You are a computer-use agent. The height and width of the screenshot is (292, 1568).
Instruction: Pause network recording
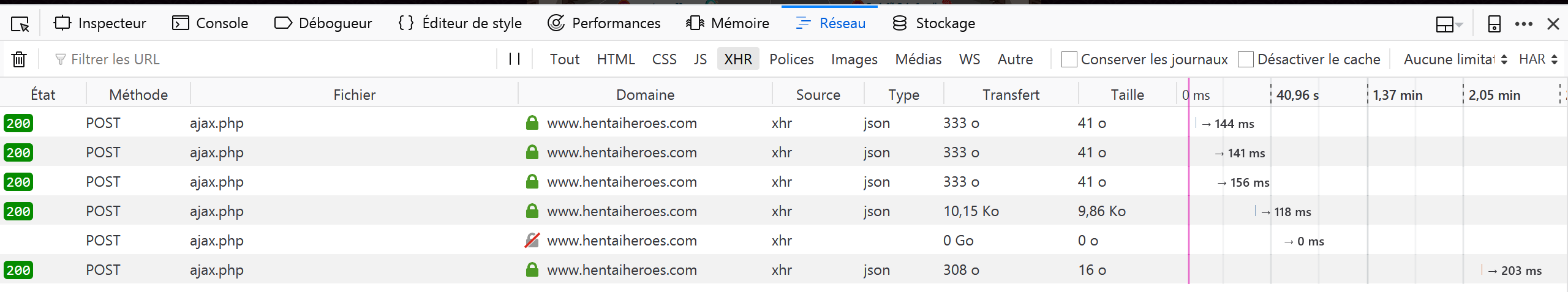tap(514, 59)
